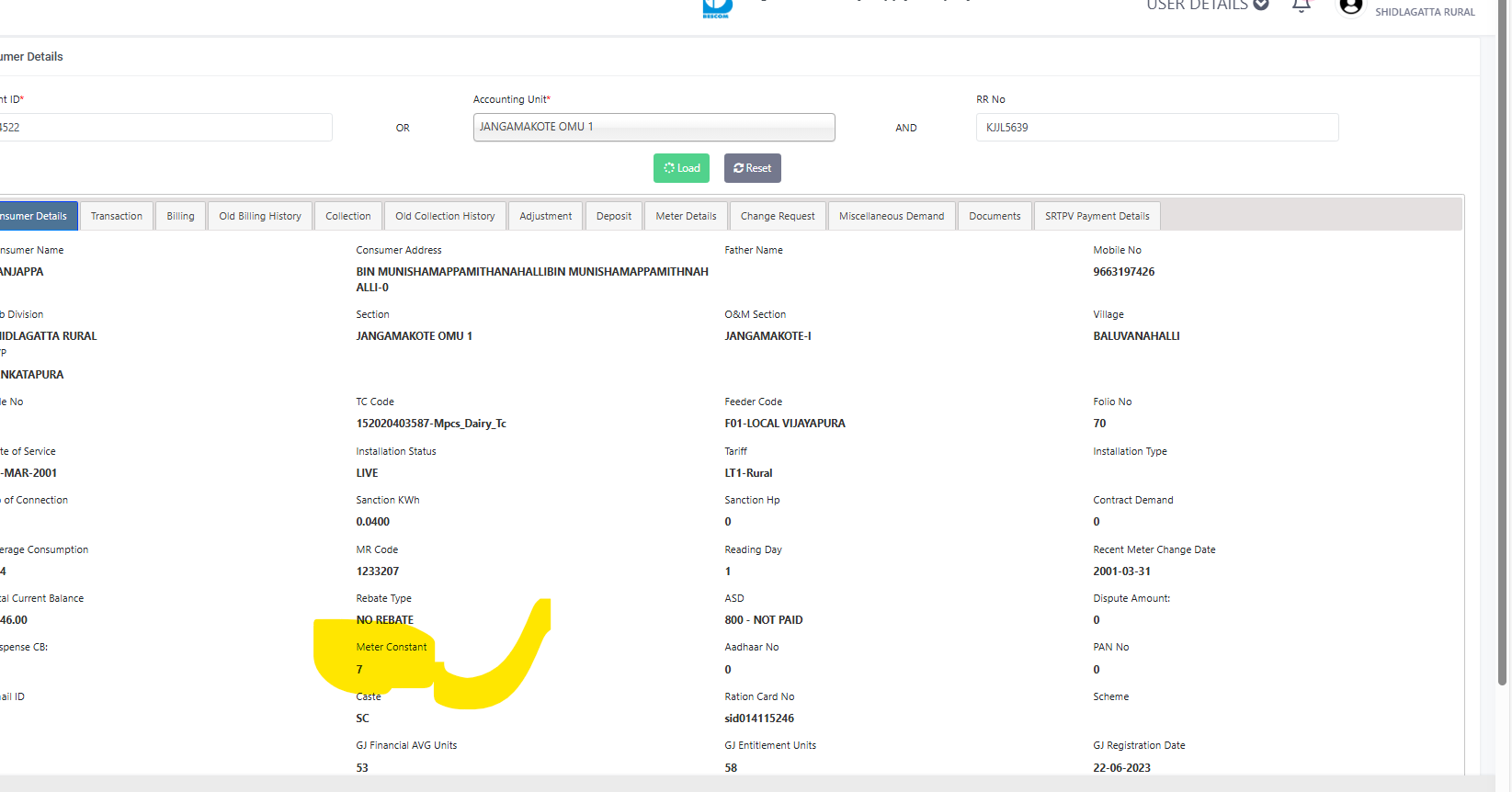
Task: Select the tariff value "LT1-Rural"
Action: [x=749, y=473]
